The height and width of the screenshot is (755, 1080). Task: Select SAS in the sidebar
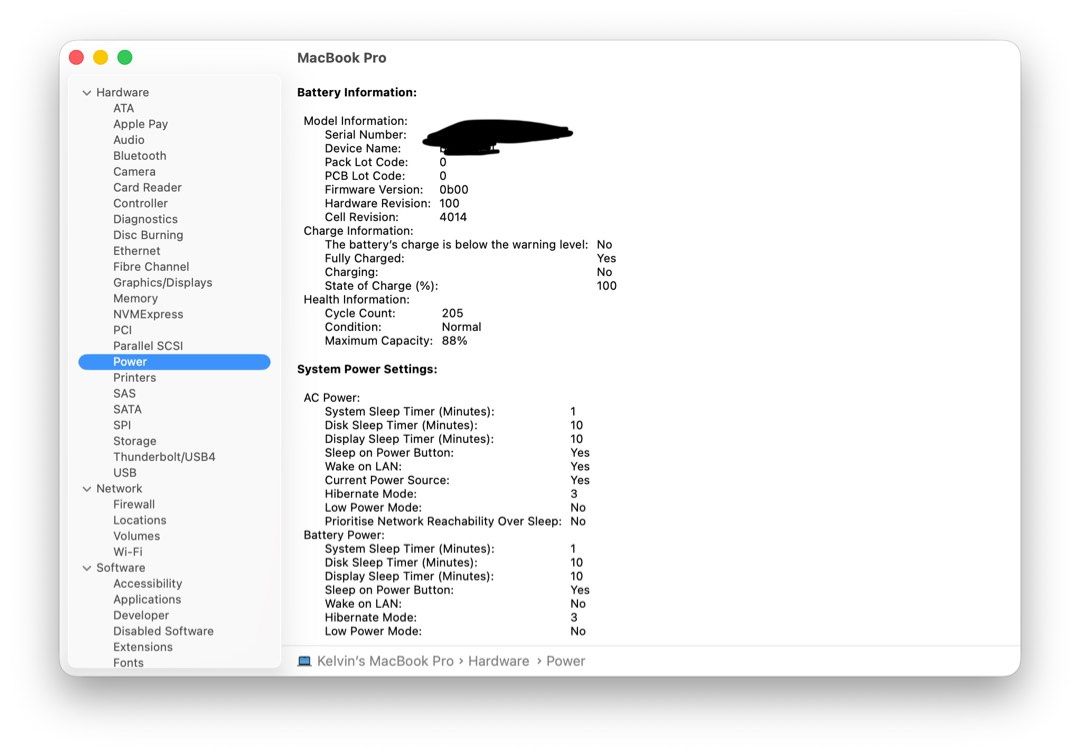coord(125,393)
